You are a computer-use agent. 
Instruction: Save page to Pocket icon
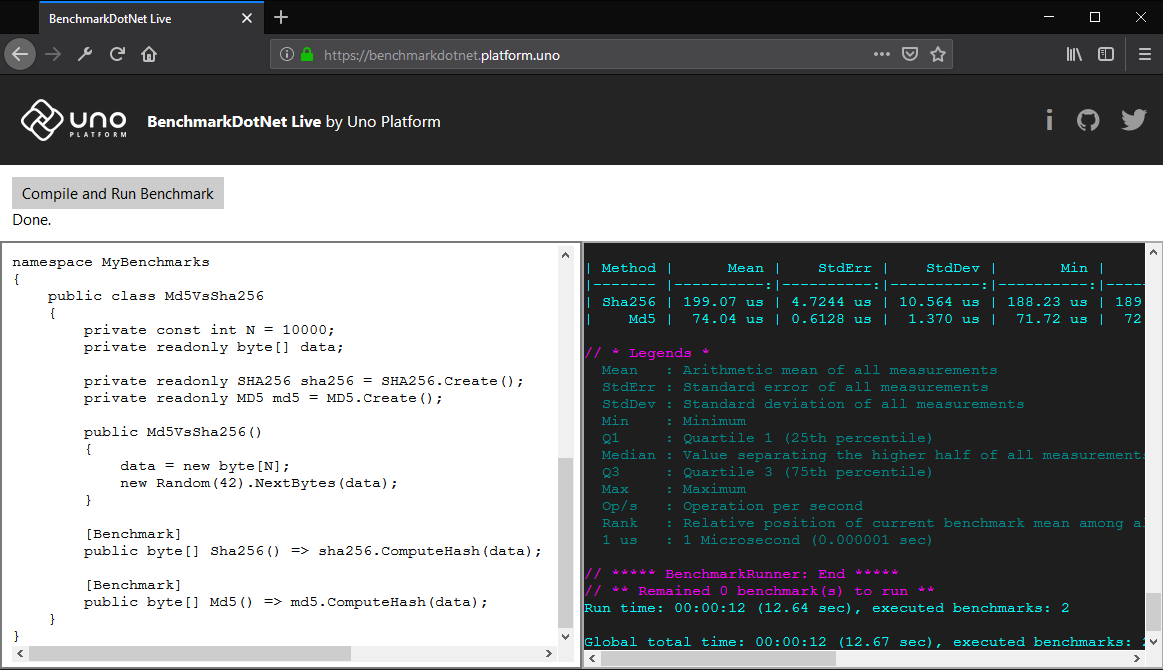pyautogui.click(x=910, y=54)
